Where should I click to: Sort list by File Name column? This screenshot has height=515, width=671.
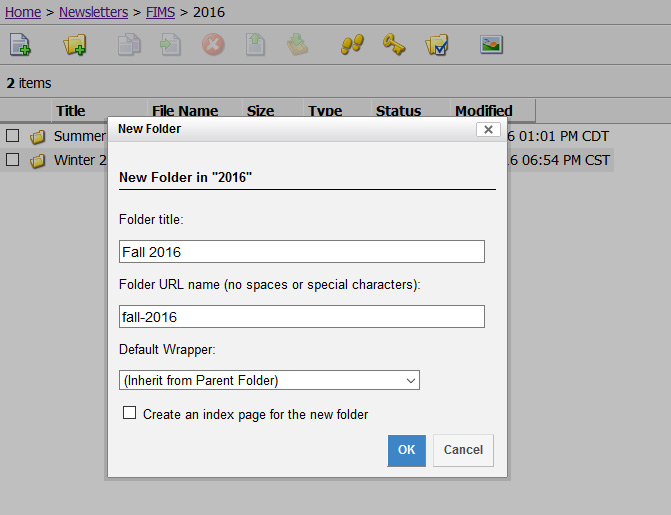[x=185, y=111]
